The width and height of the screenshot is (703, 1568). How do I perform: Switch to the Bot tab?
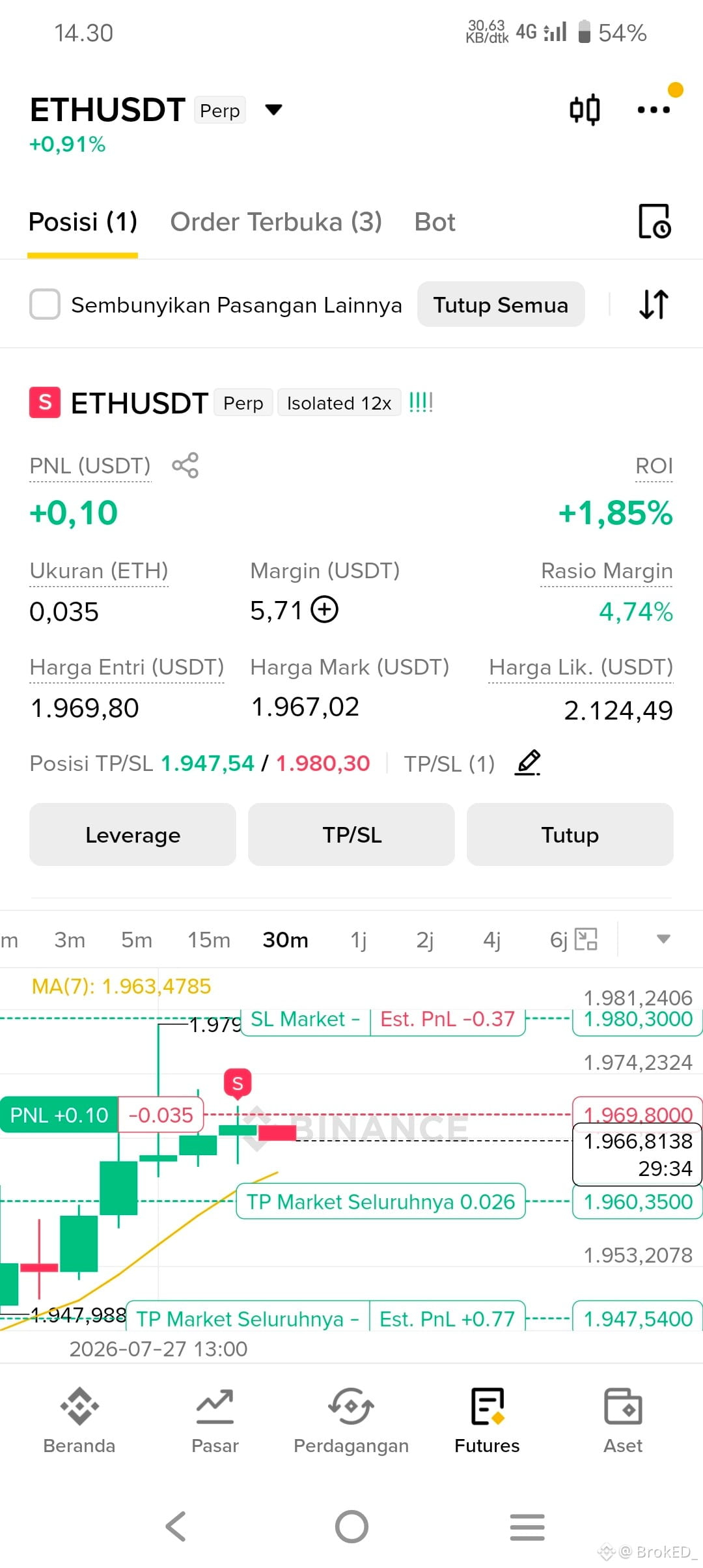[x=435, y=222]
